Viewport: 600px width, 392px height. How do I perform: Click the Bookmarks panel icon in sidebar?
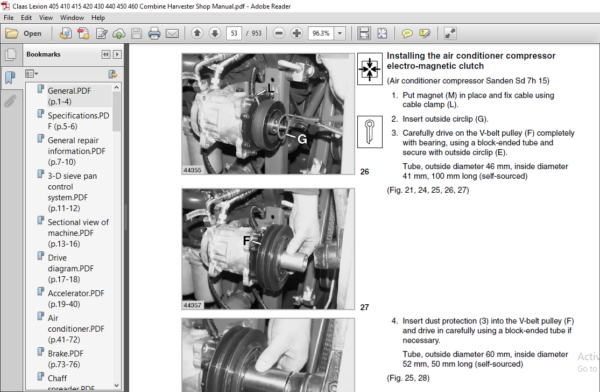[x=10, y=78]
